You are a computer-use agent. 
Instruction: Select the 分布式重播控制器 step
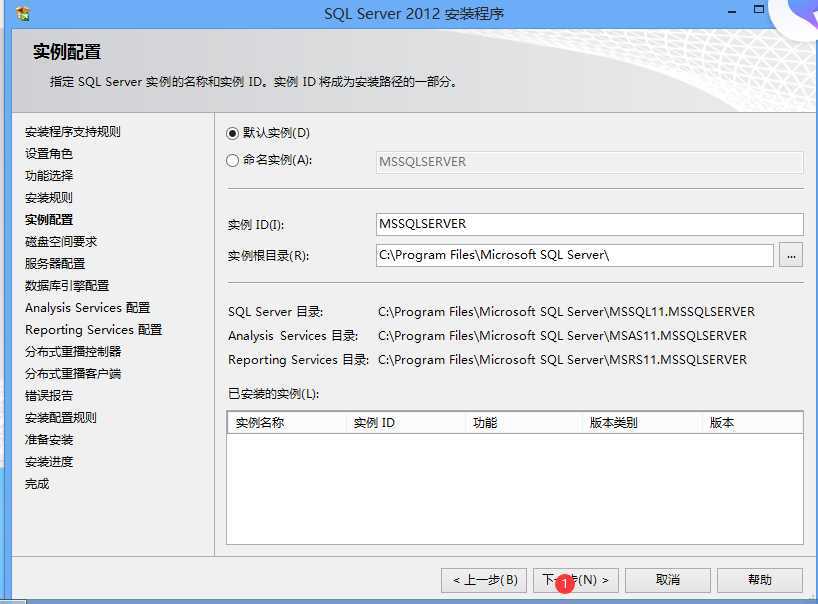point(73,352)
